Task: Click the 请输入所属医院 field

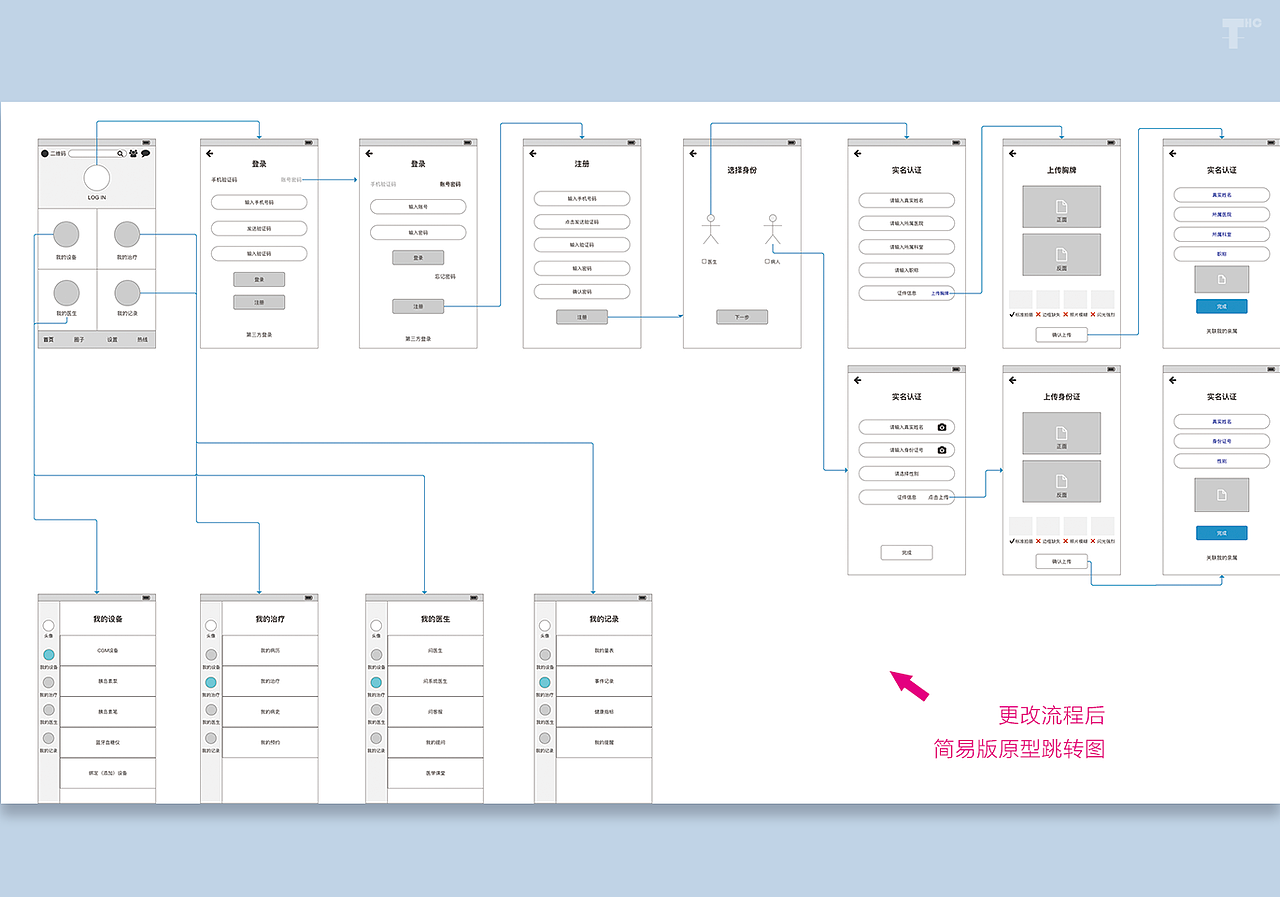Action: pyautogui.click(x=906, y=223)
